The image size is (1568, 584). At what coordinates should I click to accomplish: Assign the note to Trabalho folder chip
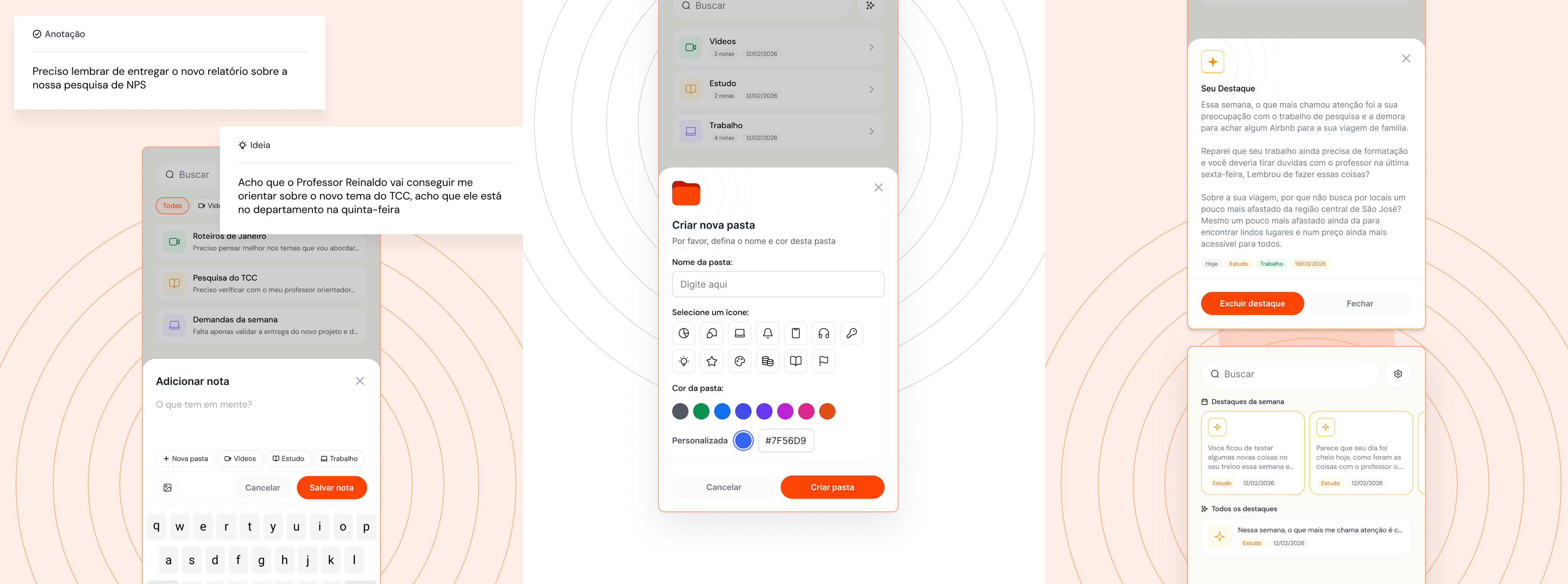pyautogui.click(x=339, y=459)
